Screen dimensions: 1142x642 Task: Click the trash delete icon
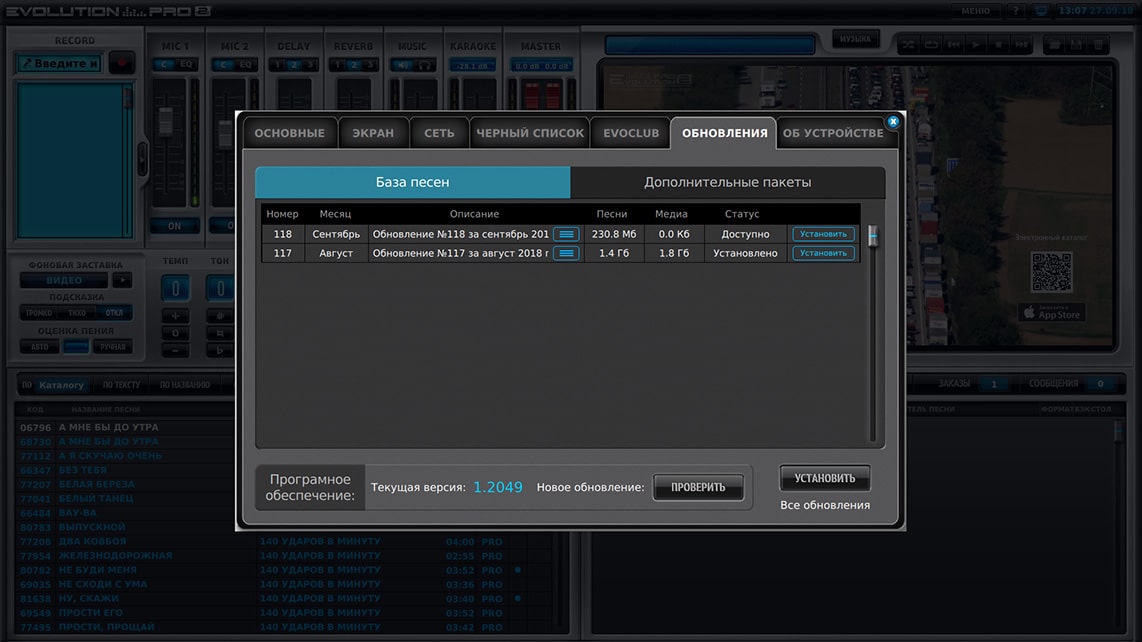tap(1098, 45)
